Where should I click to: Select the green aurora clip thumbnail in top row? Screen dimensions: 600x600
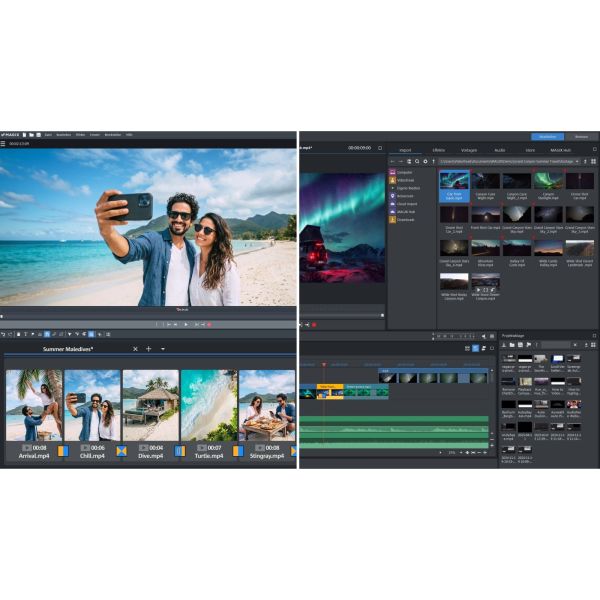[548, 181]
